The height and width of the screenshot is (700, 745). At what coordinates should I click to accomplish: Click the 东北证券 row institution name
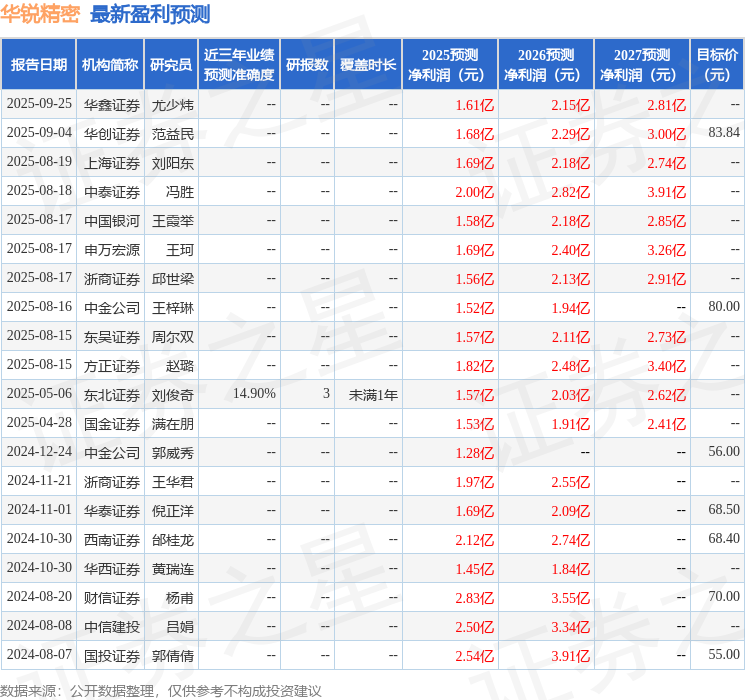pos(112,394)
